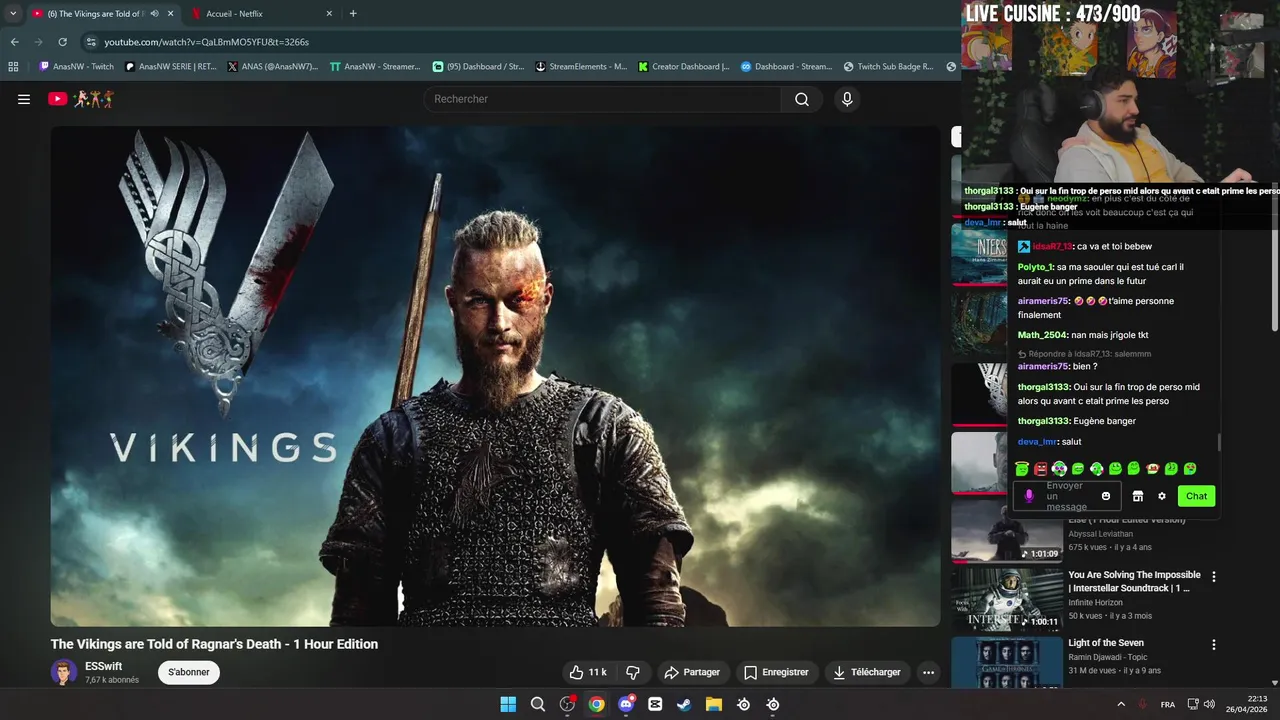Open the Light of the Seven thumbnail
Viewport: 1280px width, 720px height.
1007,662
